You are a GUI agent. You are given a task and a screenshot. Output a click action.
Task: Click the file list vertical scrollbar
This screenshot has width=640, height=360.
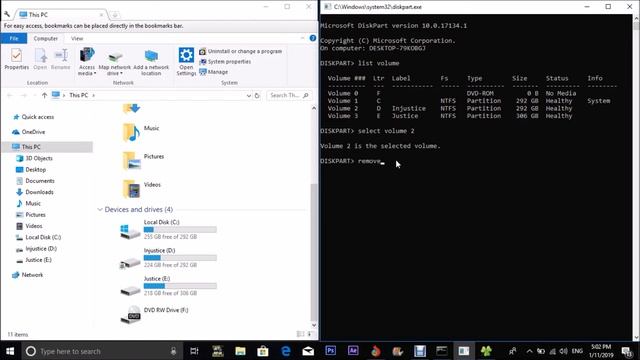[314, 251]
